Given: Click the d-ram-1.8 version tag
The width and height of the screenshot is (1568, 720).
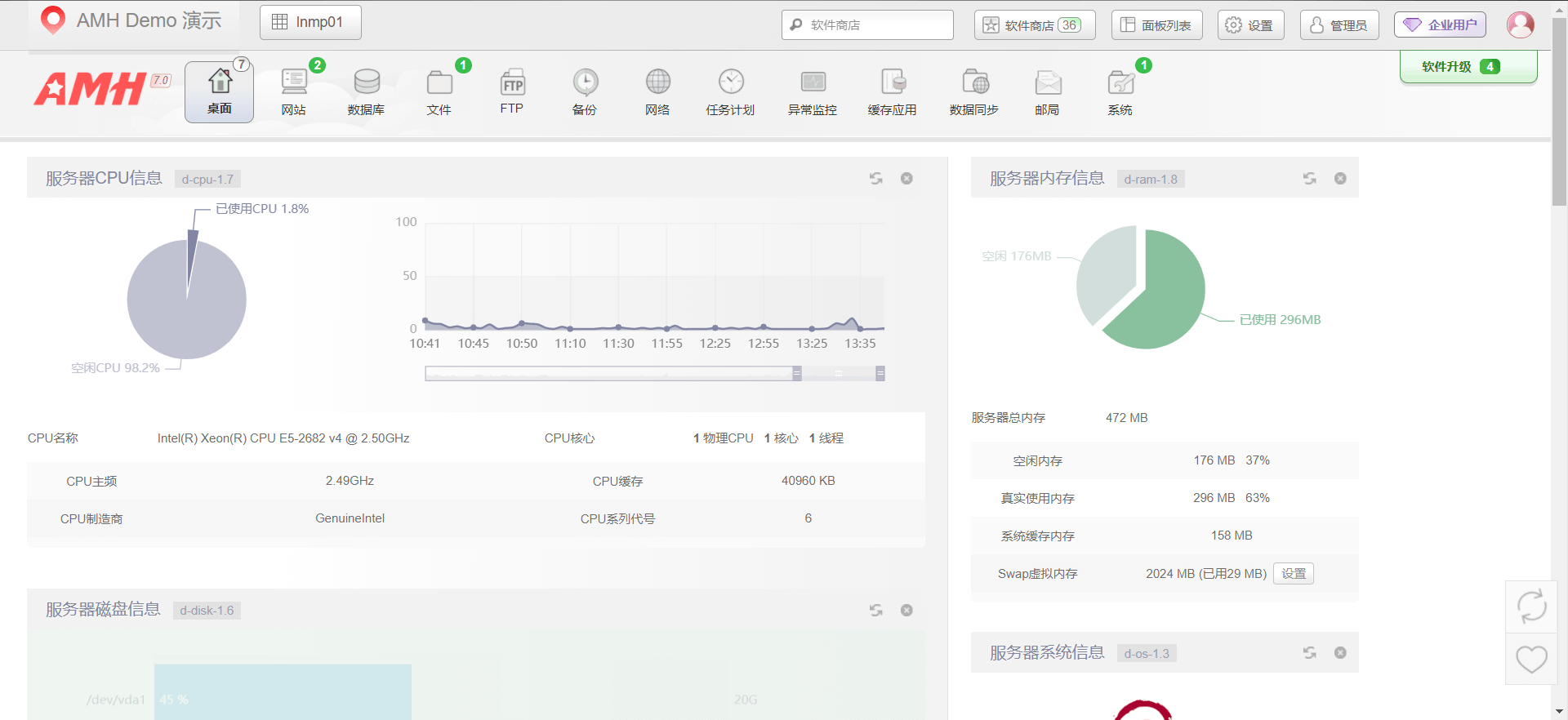Looking at the screenshot, I should point(1151,179).
